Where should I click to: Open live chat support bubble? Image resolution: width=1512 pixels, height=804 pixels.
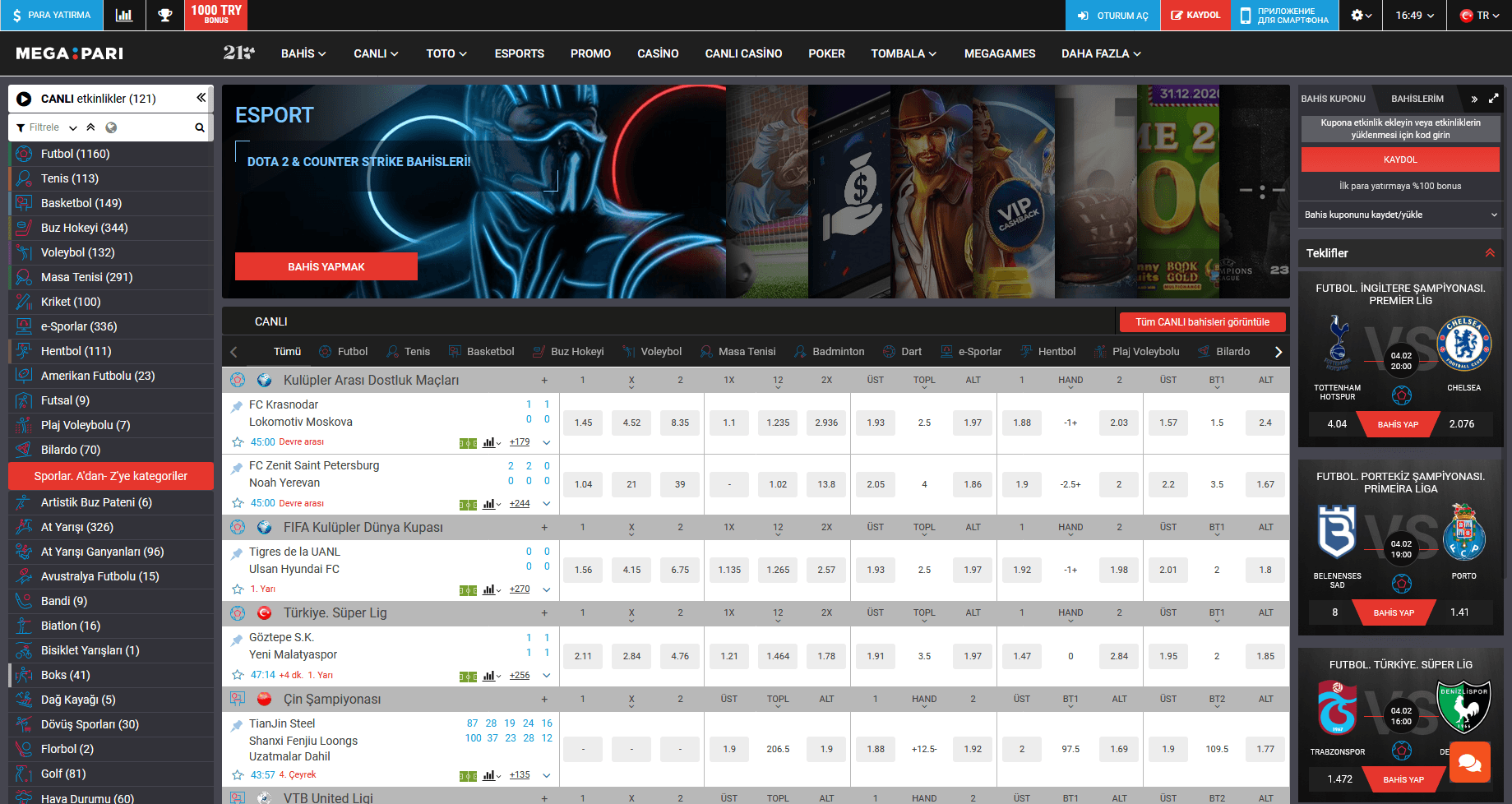(x=1469, y=763)
